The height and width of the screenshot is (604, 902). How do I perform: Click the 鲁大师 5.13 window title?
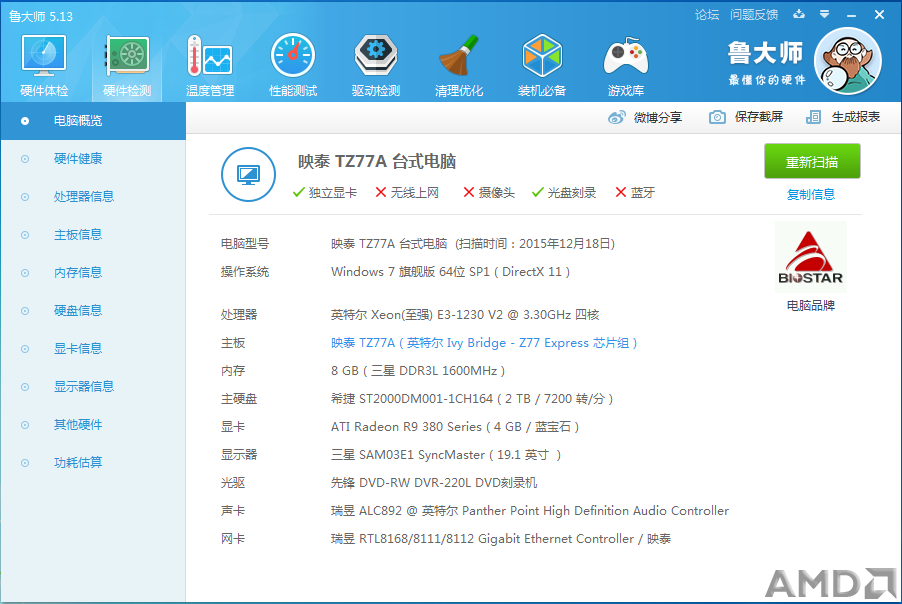tap(41, 17)
